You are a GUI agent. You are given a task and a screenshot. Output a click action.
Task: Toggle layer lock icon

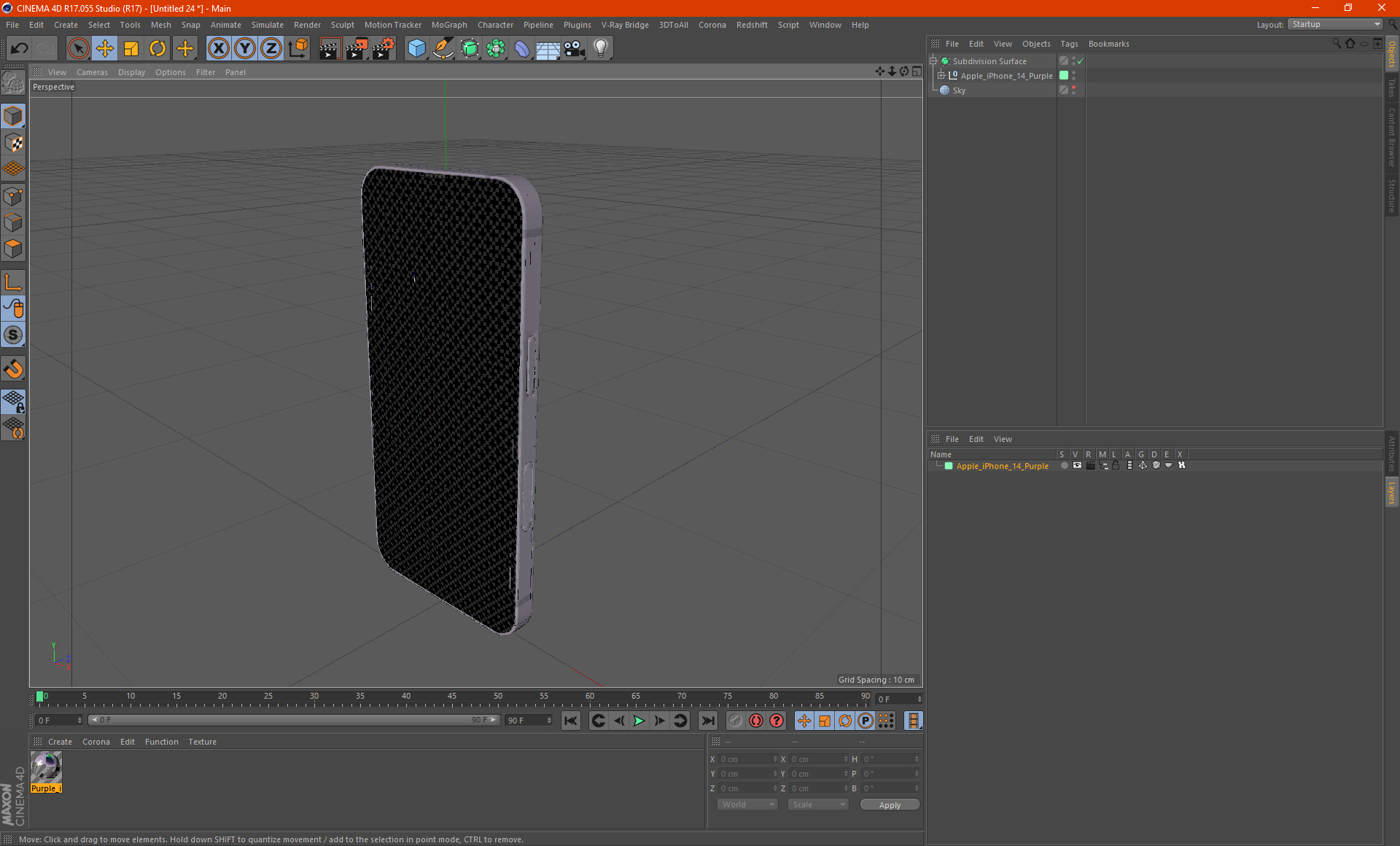coord(1116,465)
